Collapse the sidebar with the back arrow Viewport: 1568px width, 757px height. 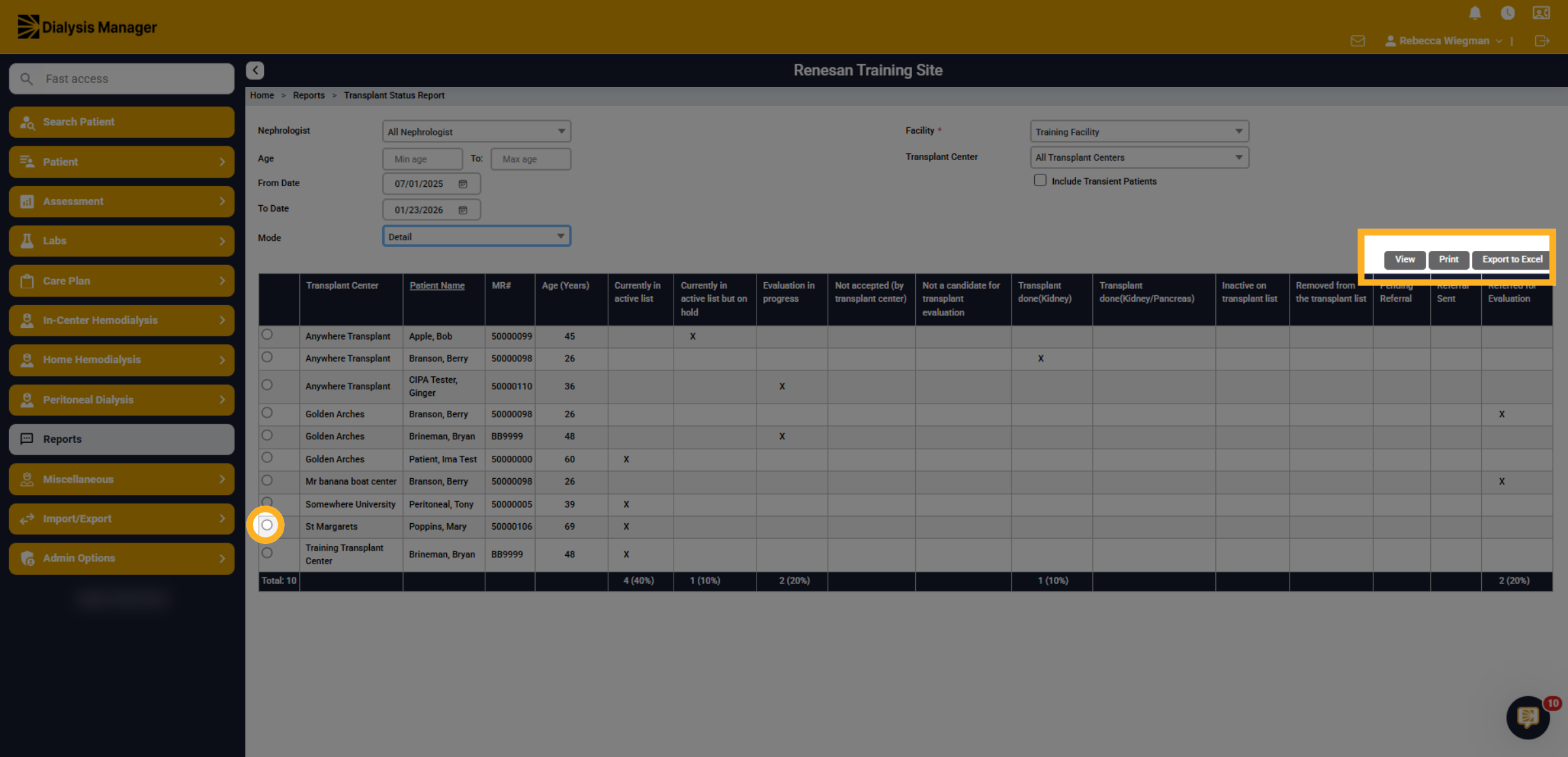click(255, 70)
